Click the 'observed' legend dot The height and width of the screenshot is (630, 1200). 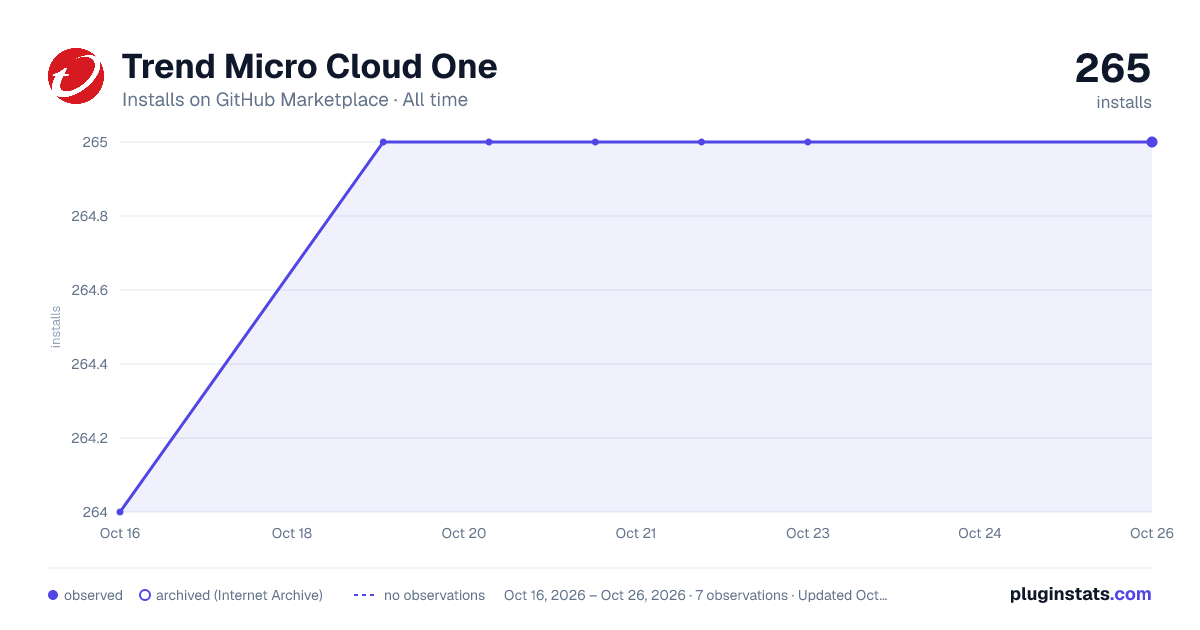click(53, 595)
